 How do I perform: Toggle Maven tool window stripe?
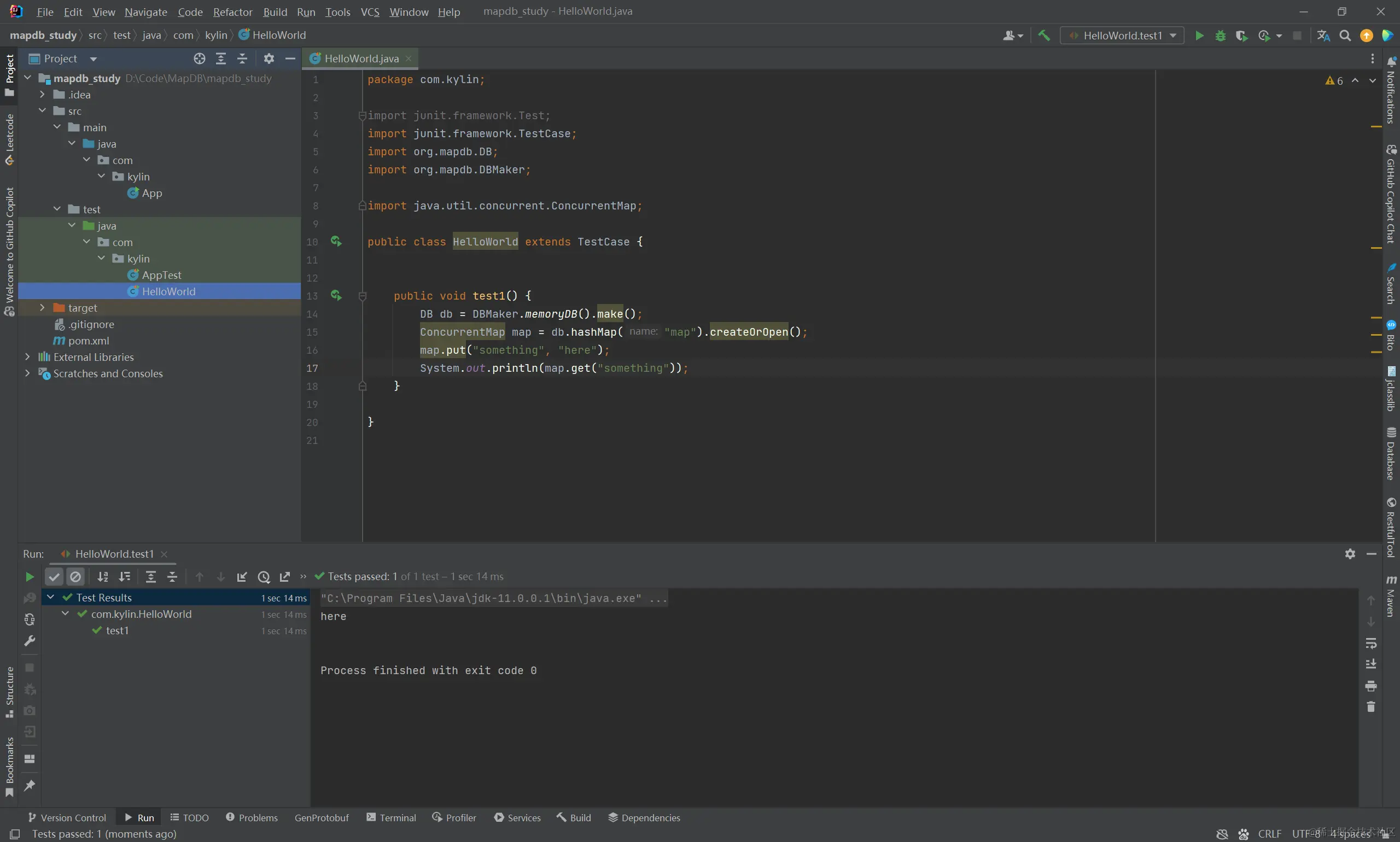click(x=1391, y=596)
